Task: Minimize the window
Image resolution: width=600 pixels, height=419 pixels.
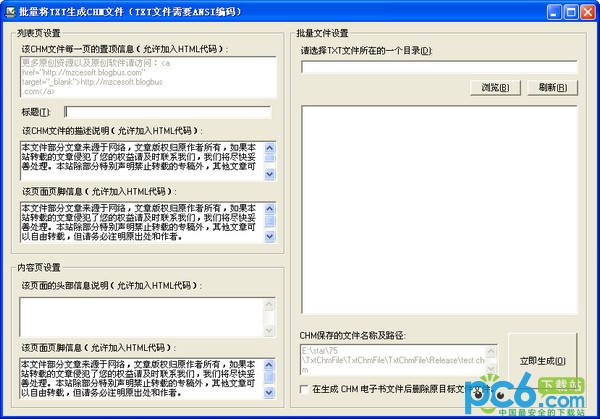Action: coord(554,12)
